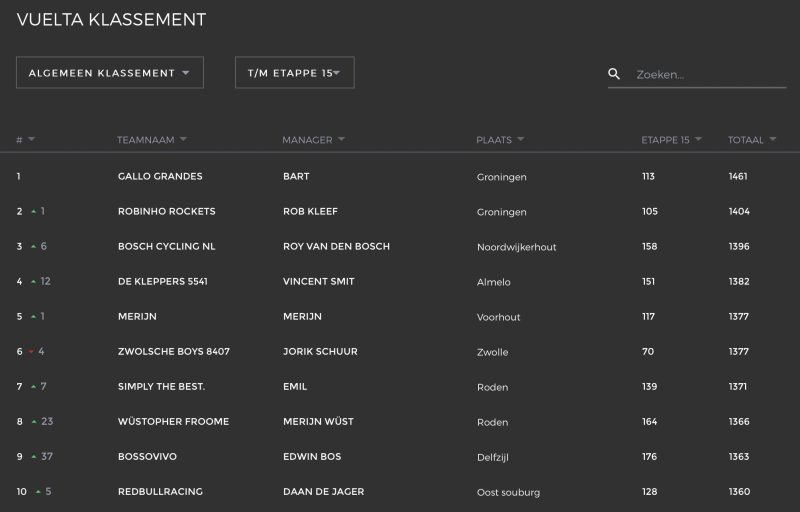This screenshot has height=512, width=800.
Task: Sort table by TEAMNAAM column header
Action: pyautogui.click(x=146, y=140)
